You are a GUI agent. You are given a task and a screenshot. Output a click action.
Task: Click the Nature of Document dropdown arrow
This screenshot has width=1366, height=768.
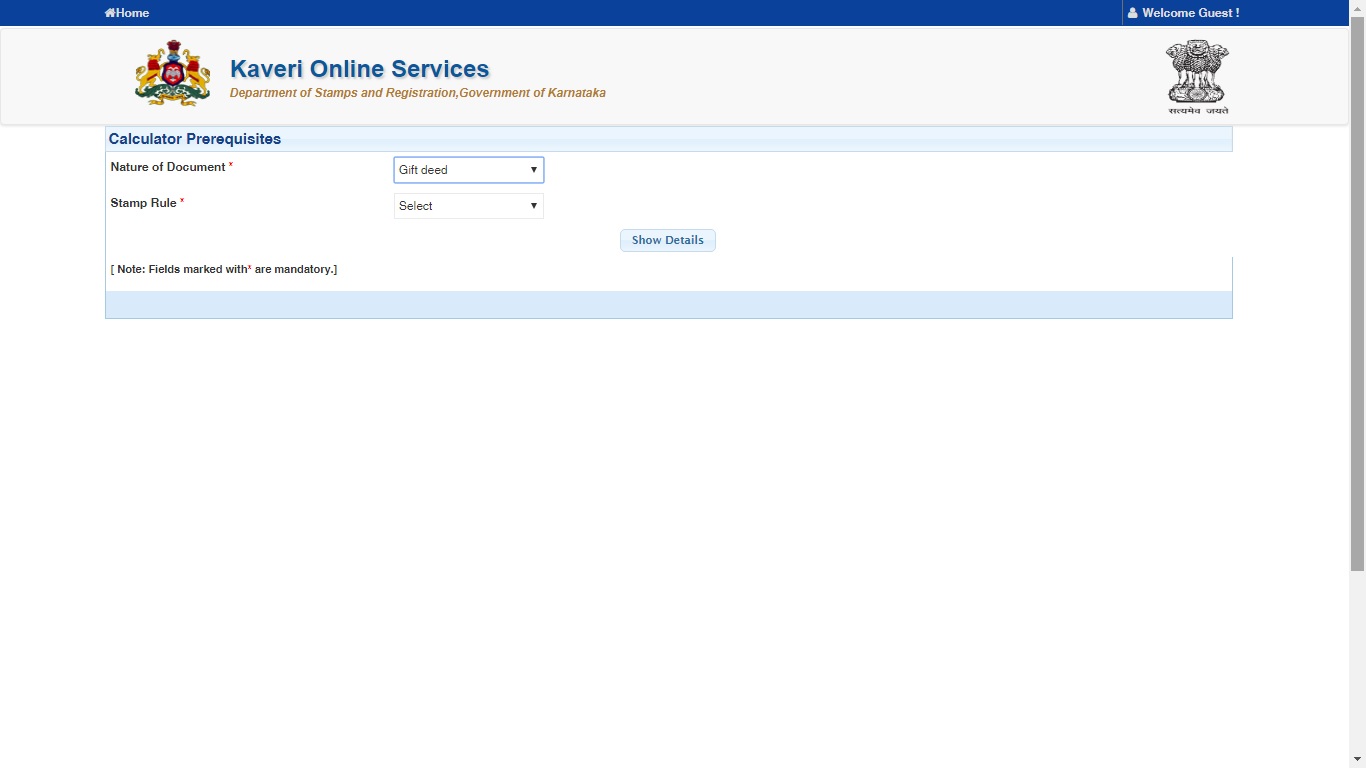coord(533,170)
